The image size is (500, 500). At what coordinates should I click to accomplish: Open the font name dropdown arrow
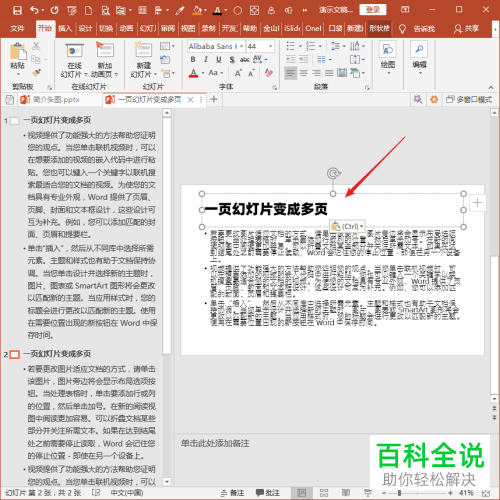coord(241,46)
